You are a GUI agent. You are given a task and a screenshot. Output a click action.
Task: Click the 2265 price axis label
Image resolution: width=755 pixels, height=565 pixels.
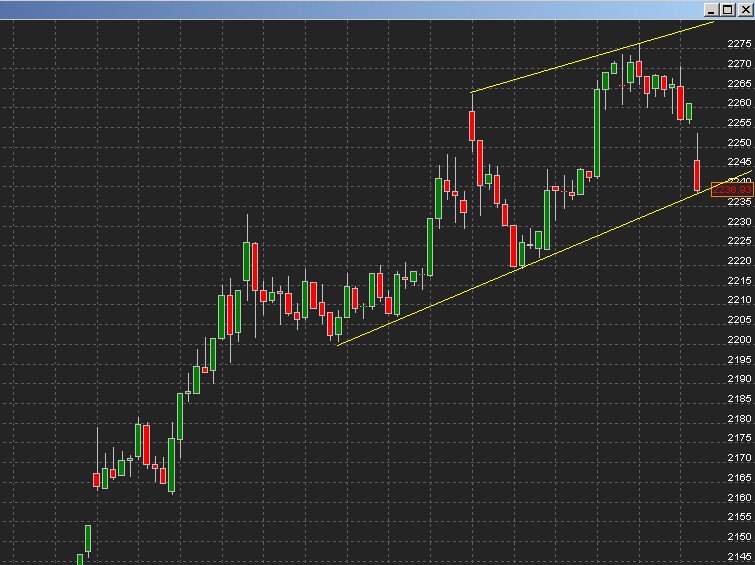[x=739, y=83]
